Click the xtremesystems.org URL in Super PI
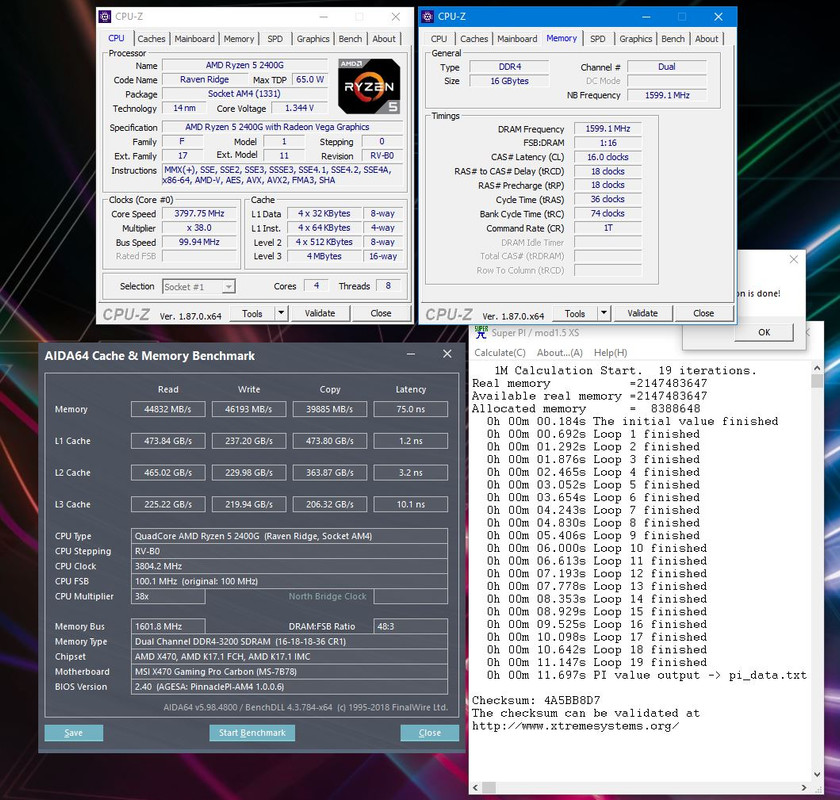 (x=575, y=726)
